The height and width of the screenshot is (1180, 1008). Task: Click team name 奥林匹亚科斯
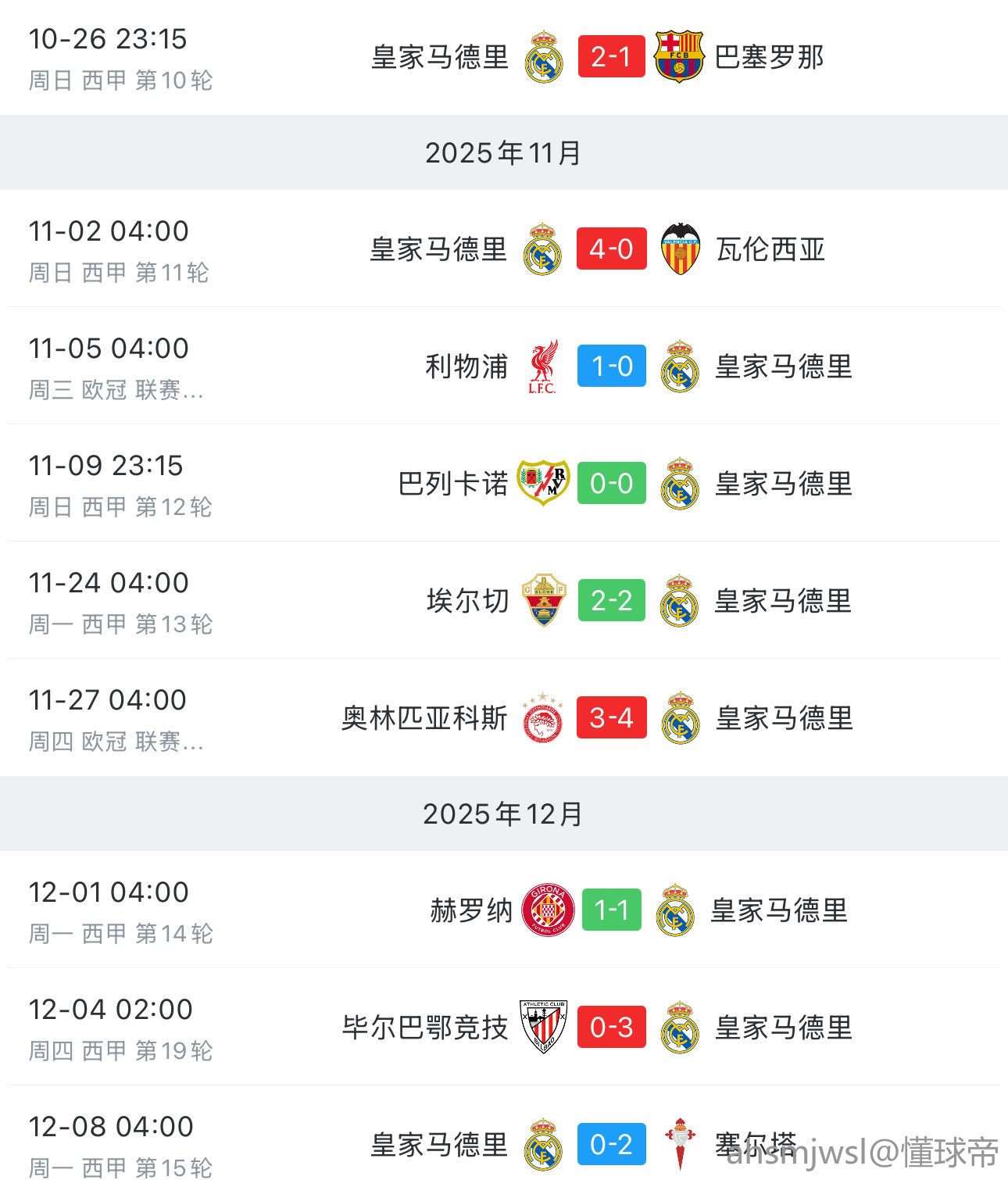(424, 717)
